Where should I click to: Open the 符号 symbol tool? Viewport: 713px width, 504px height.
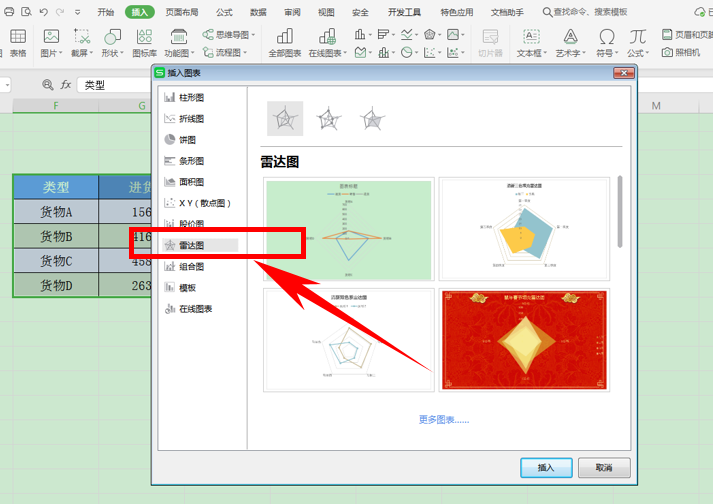coord(607,43)
